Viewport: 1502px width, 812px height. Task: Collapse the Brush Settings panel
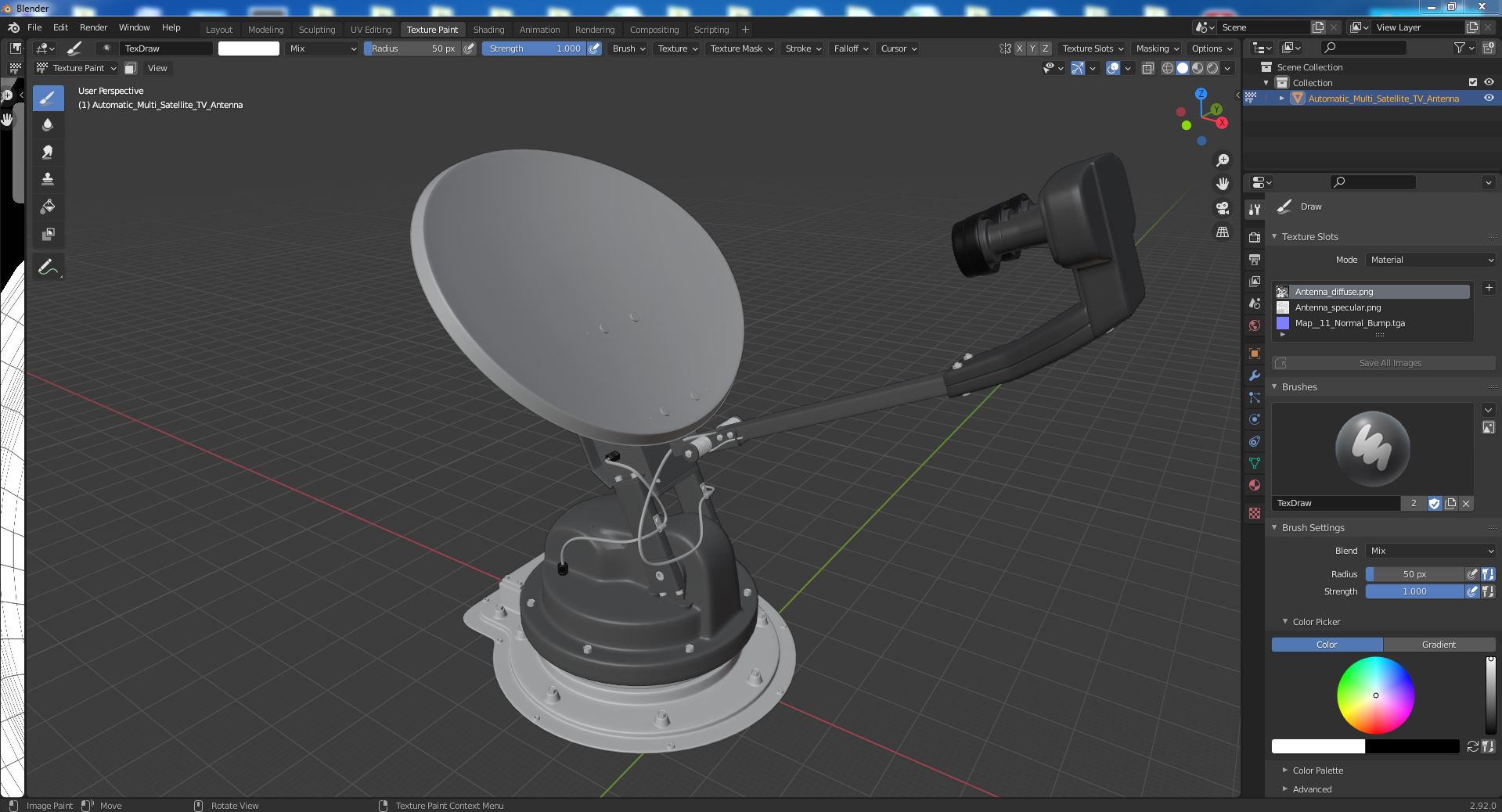click(x=1313, y=528)
